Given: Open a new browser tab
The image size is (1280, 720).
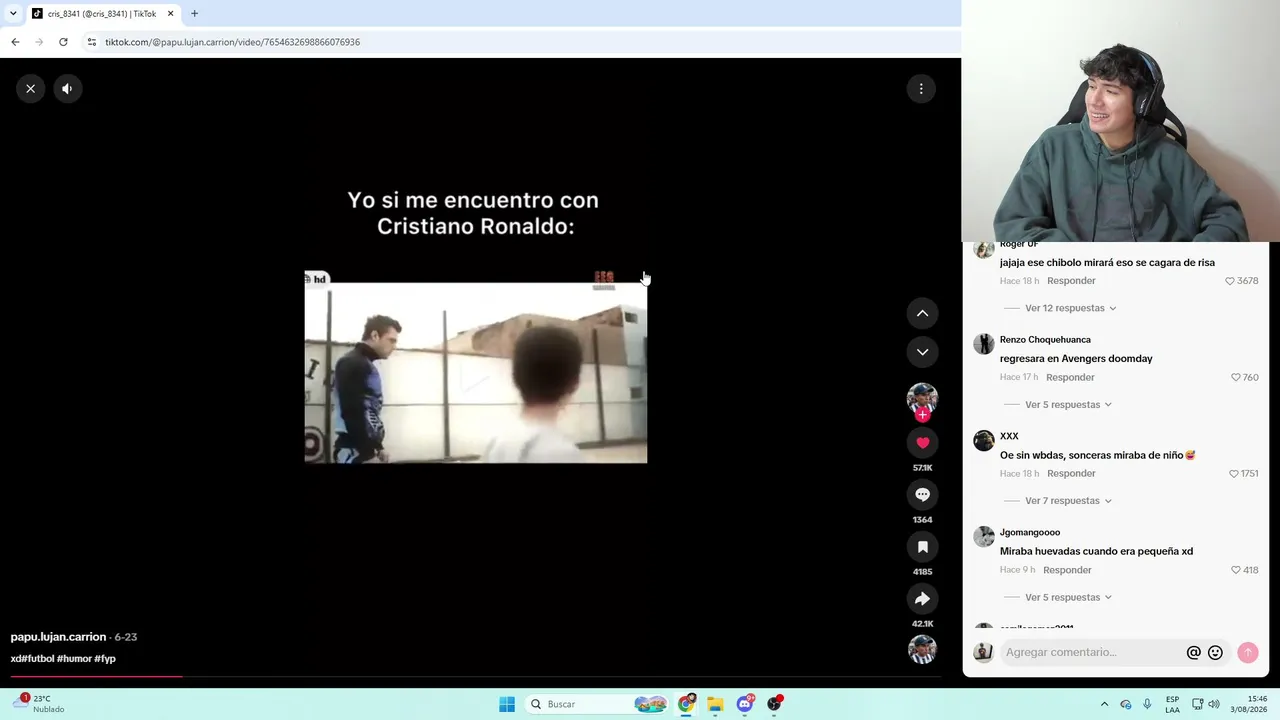Looking at the screenshot, I should point(194,14).
